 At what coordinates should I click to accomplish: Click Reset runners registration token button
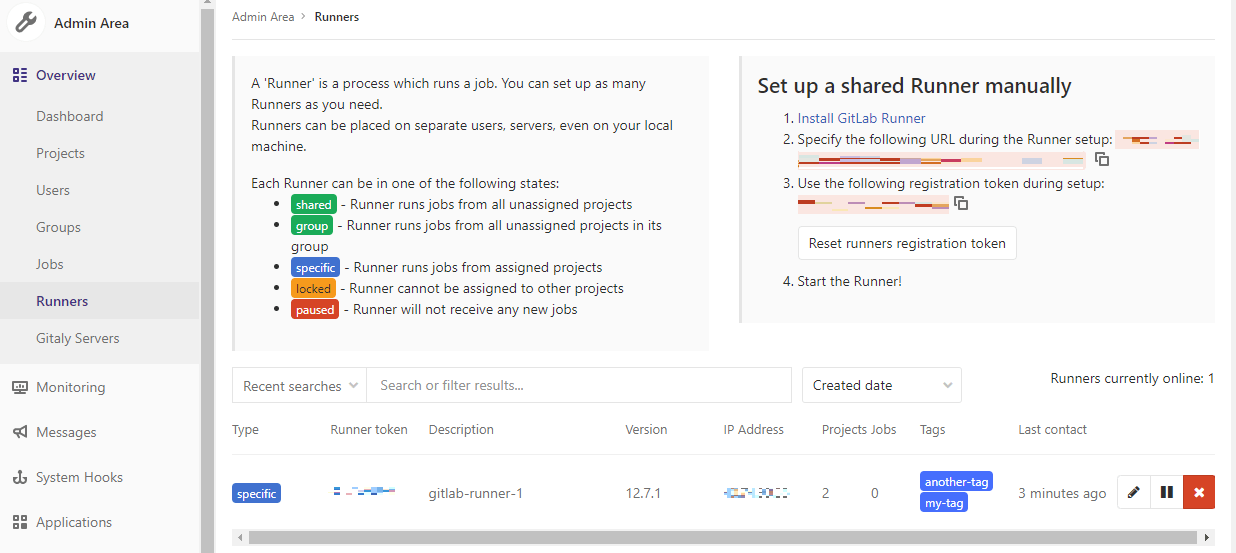point(906,243)
